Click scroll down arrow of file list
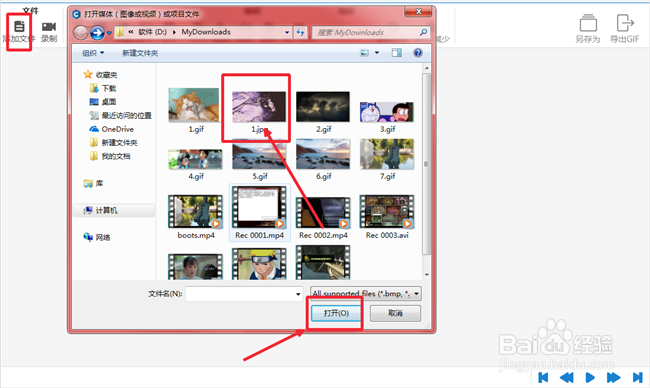Viewport: 650px width, 388px height. pyautogui.click(x=427, y=274)
